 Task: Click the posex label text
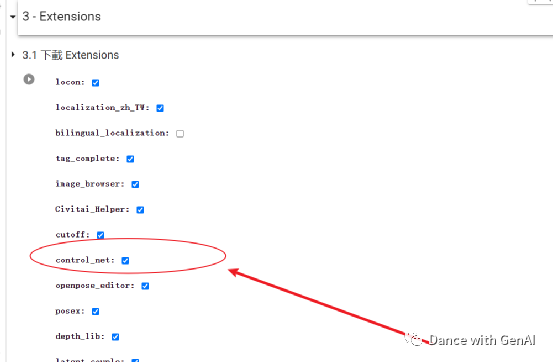click(70, 311)
